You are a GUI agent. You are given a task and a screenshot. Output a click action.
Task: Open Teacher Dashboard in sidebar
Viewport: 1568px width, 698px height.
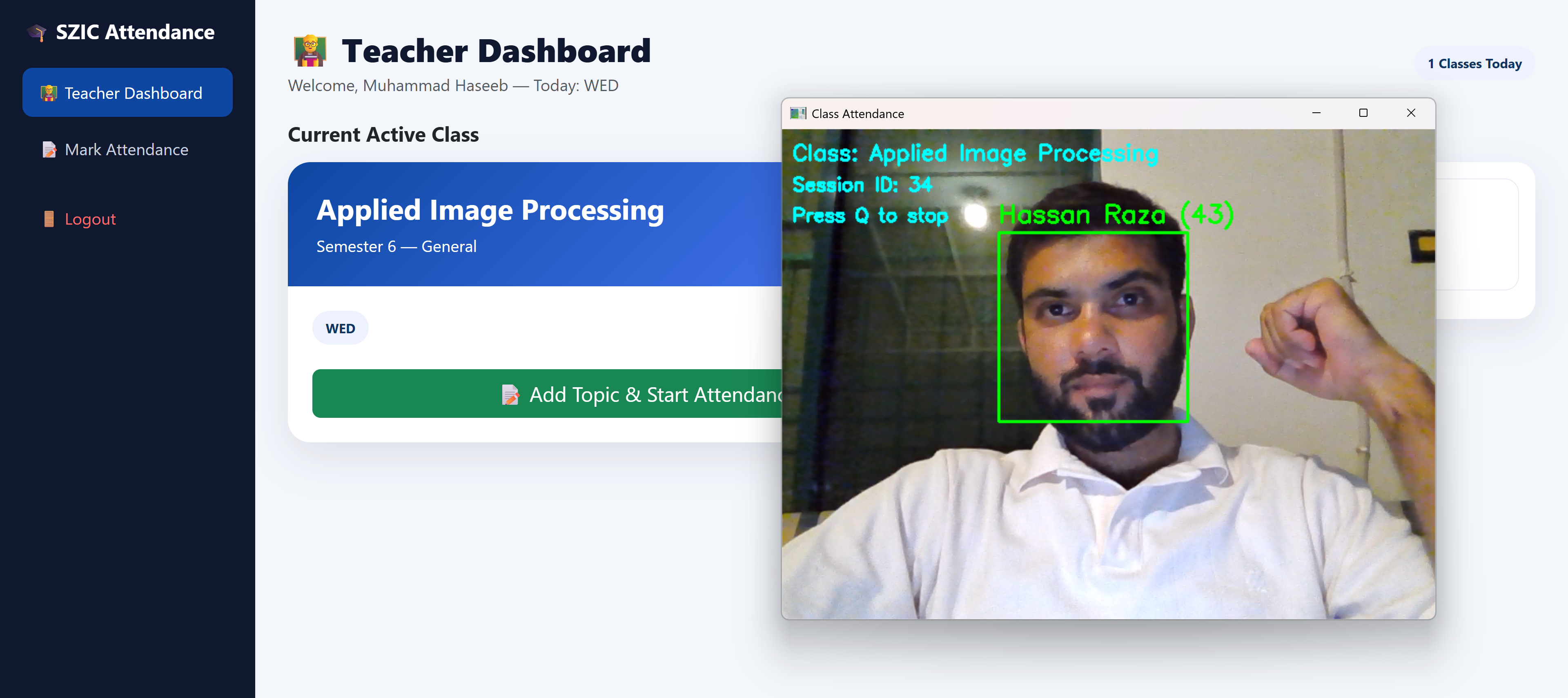click(127, 93)
